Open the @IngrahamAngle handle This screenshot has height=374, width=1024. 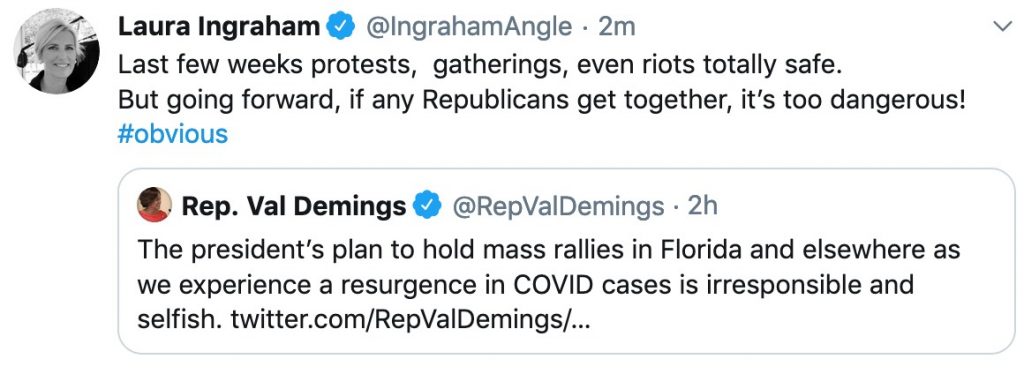pyautogui.click(x=468, y=27)
